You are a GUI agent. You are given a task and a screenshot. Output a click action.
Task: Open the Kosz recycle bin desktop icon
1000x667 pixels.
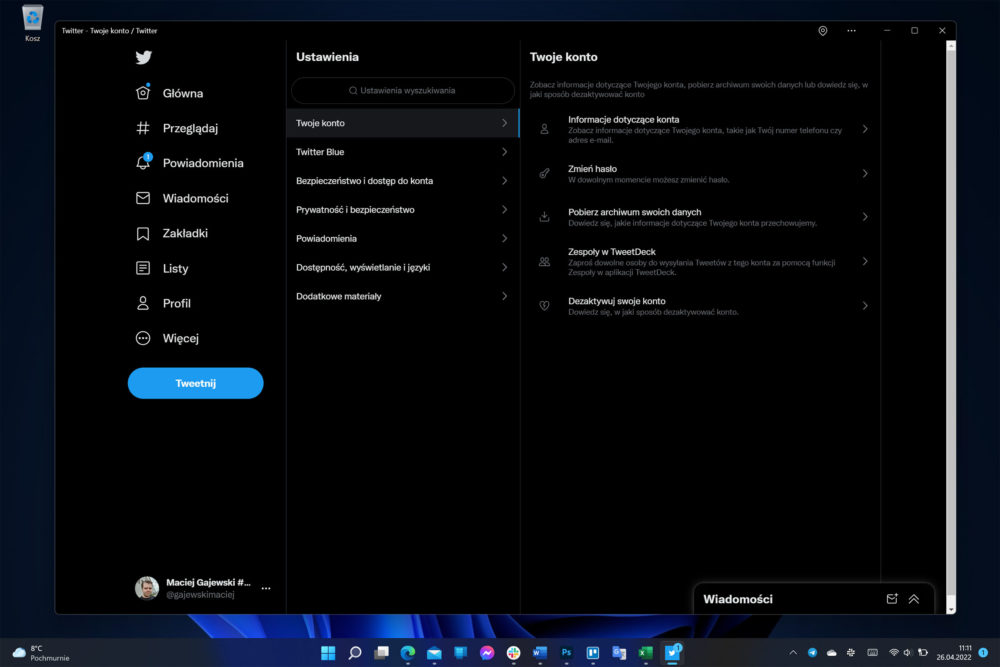click(33, 23)
